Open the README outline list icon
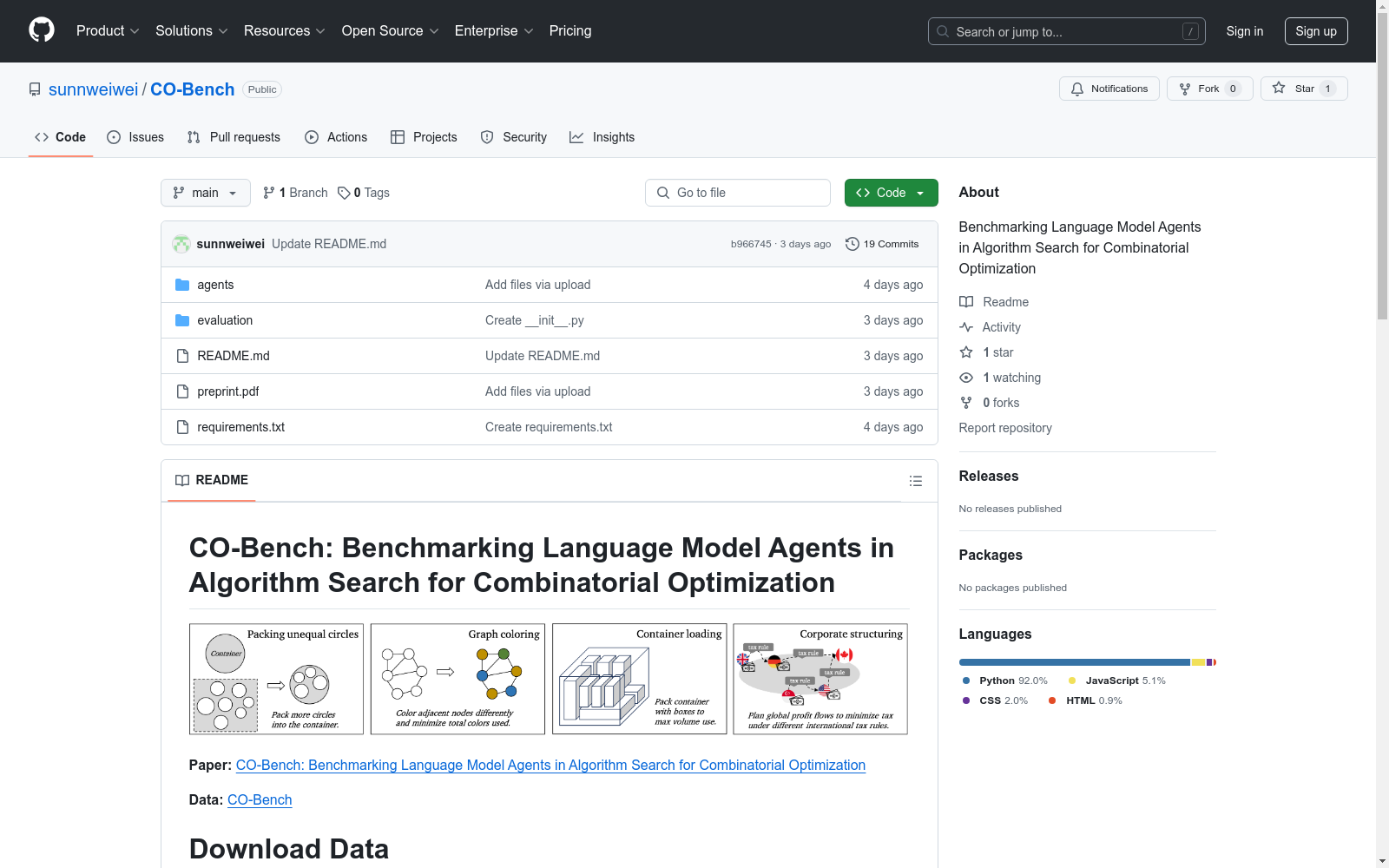The image size is (1389, 868). [x=915, y=481]
